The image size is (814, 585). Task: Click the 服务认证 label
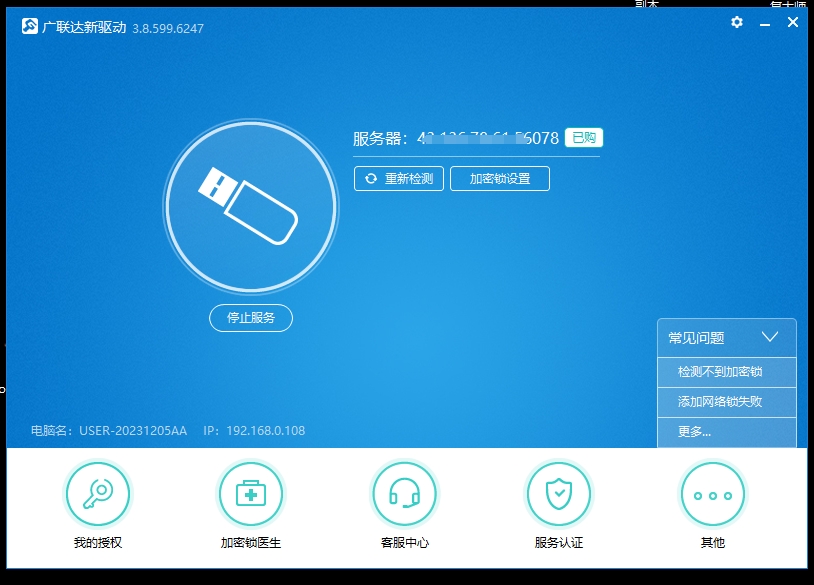pos(559,542)
